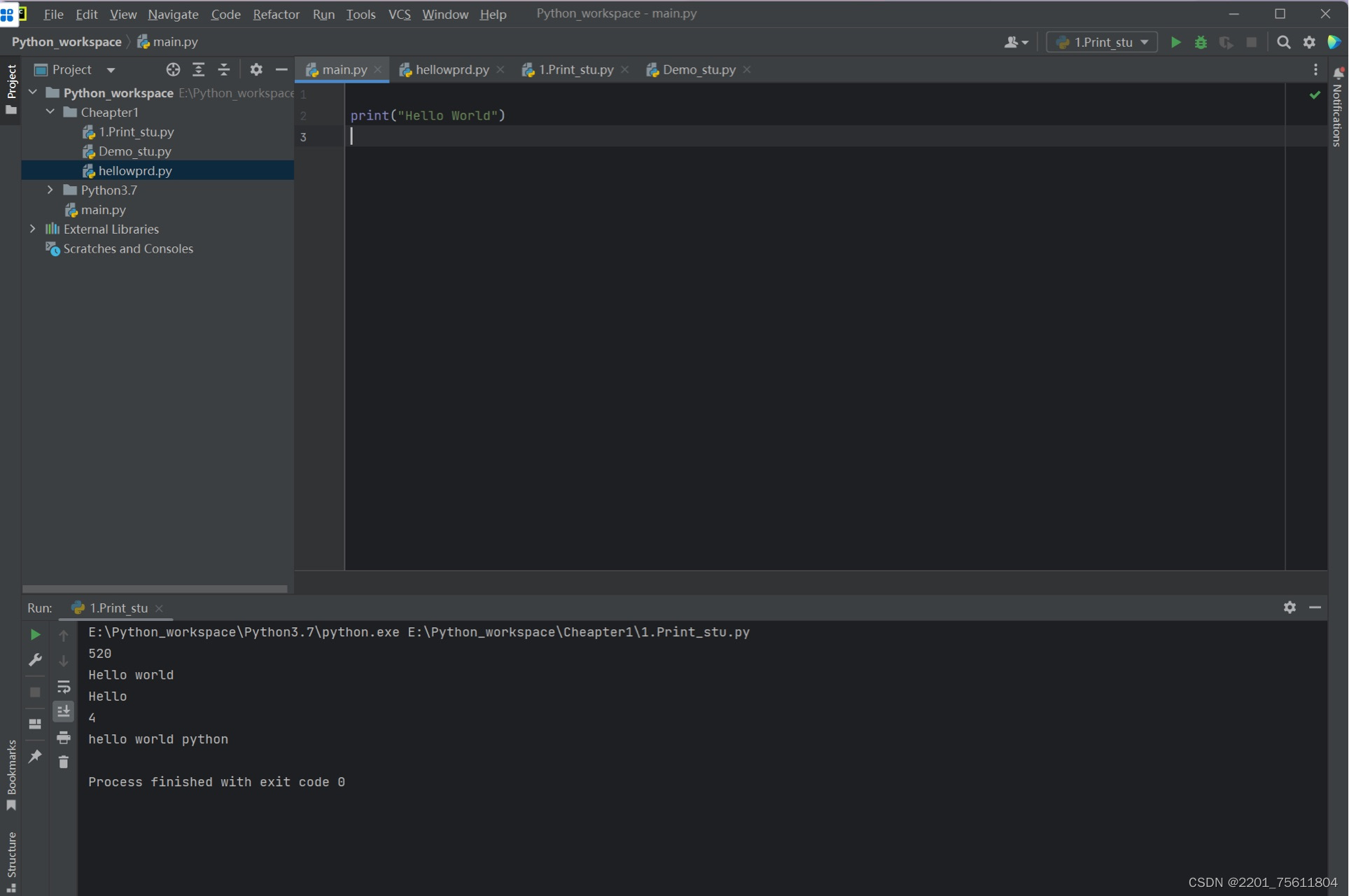Toggle soft-wrap in Run console
This screenshot has height=896, width=1349.
pos(64,686)
